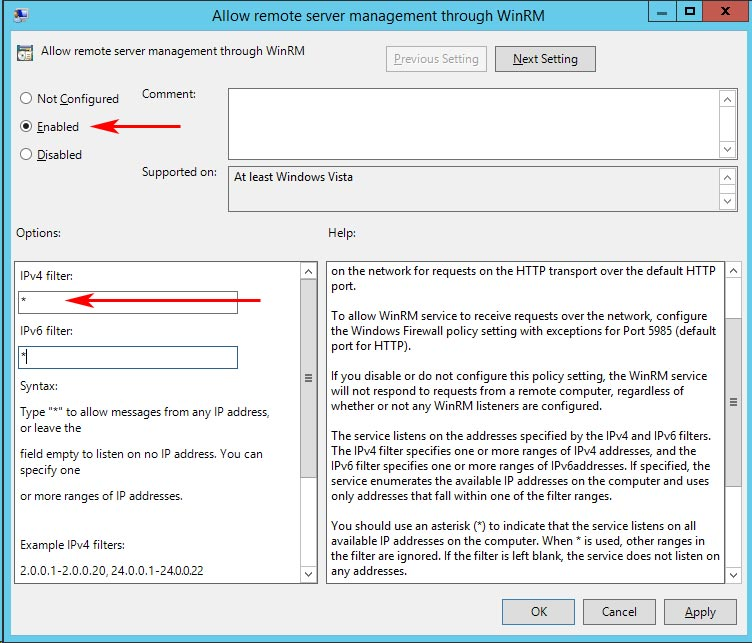Choose the Enabled radio option

27,127
